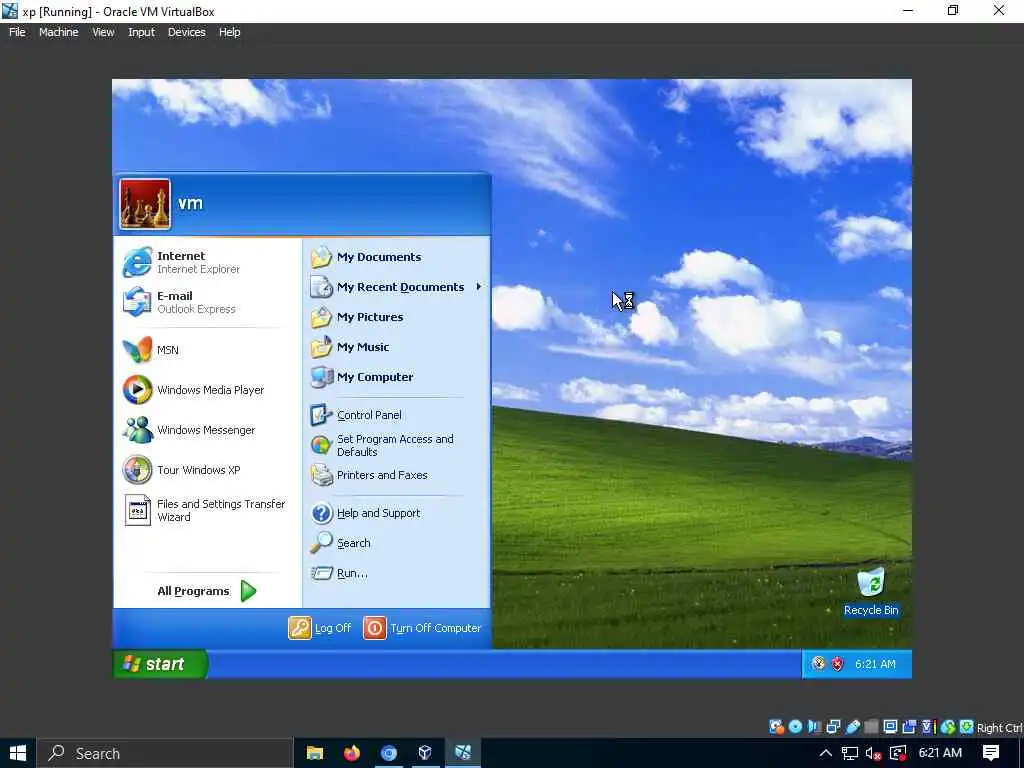The image size is (1024, 768).
Task: Expand My Recent Documents submenu
Action: (396, 287)
